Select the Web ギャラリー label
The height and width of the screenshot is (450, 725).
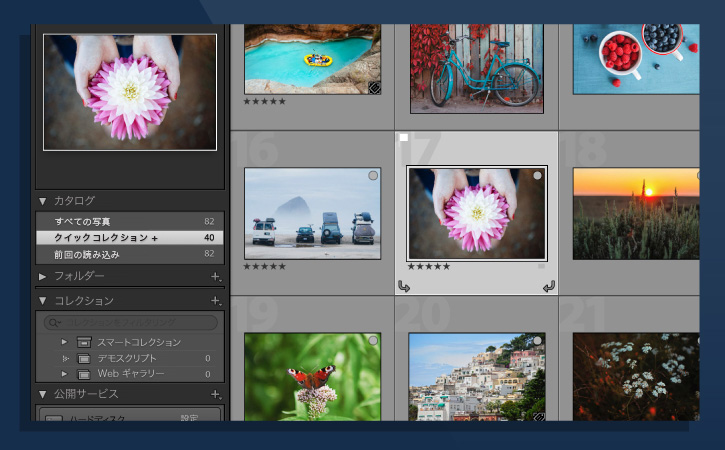(x=130, y=374)
